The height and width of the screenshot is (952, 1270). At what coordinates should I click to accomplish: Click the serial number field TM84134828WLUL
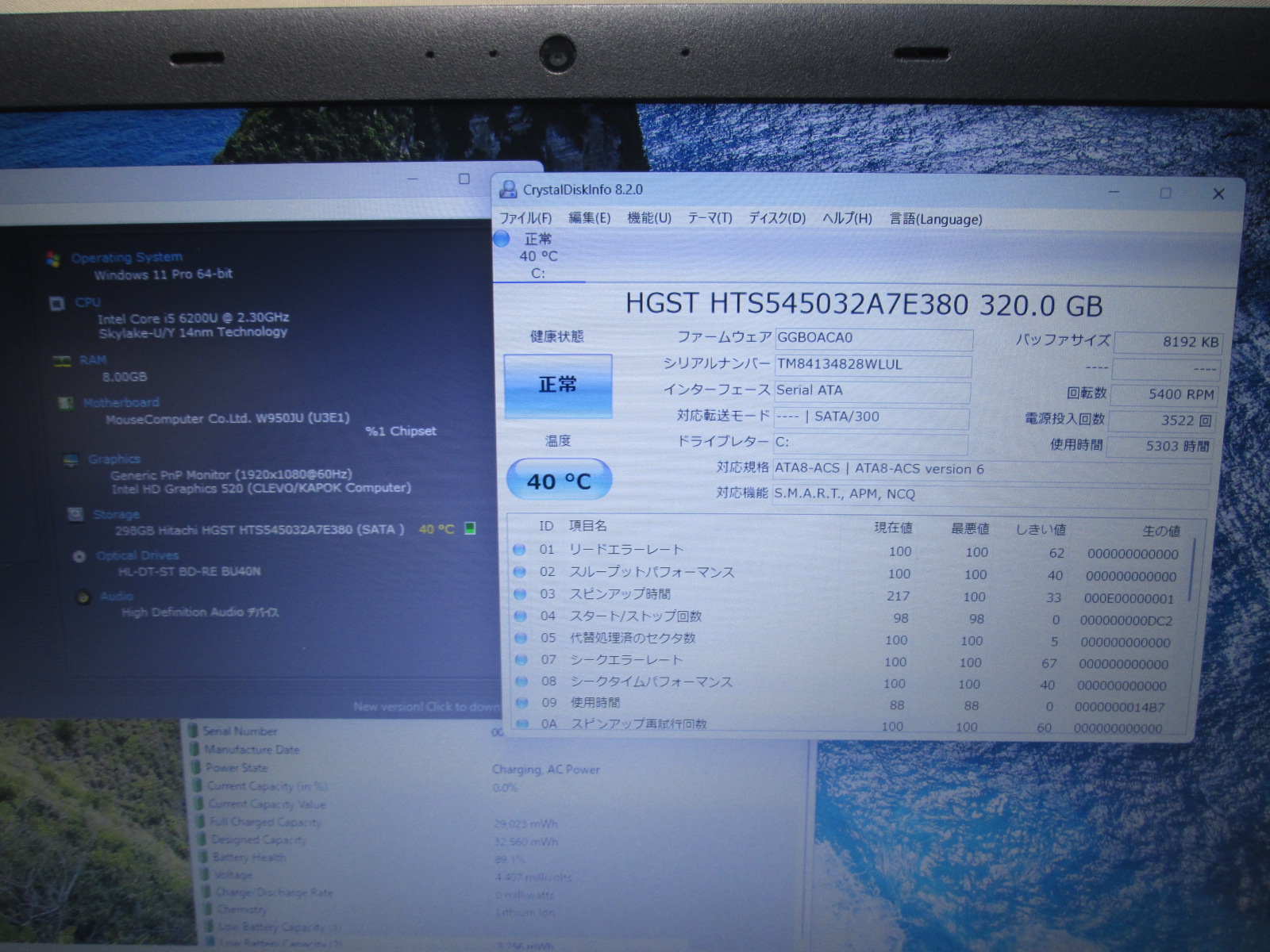click(872, 365)
